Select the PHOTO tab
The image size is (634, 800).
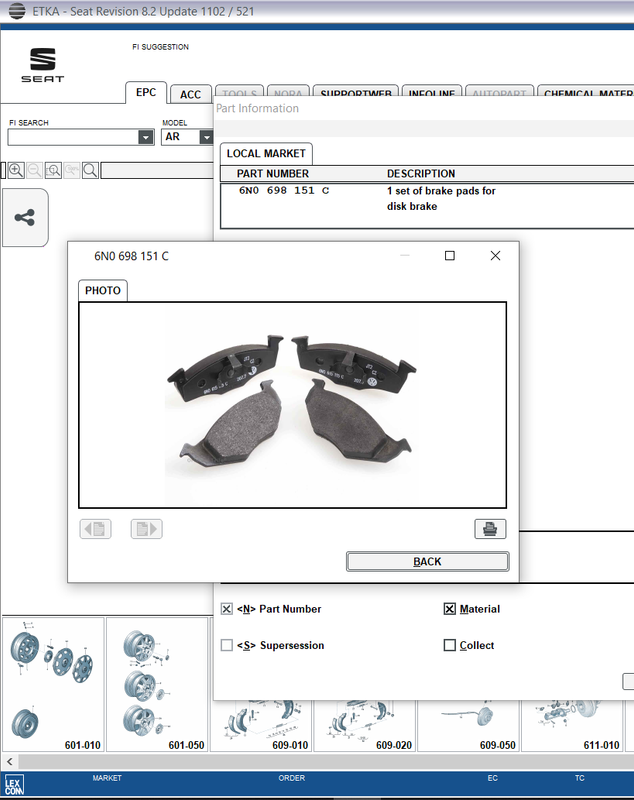coord(103,290)
